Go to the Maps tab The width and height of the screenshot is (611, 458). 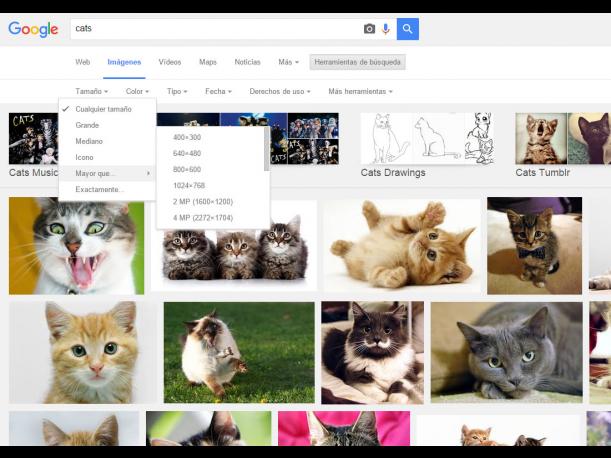point(208,62)
